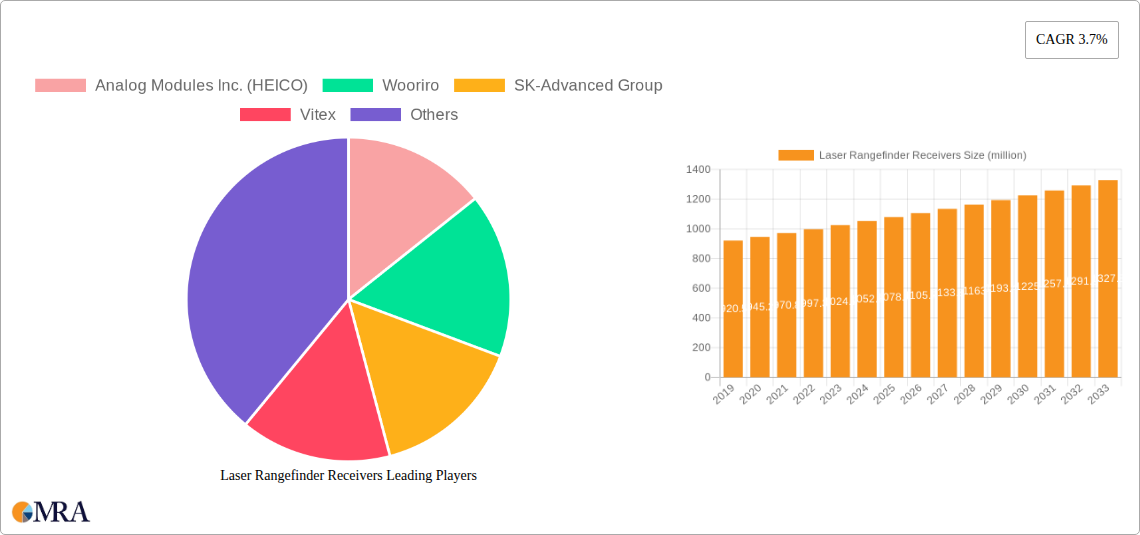Click 'Laser Rangefinder Receivers Size (million)' legend label
Viewport: 1140px width, 535px height.
(x=923, y=155)
